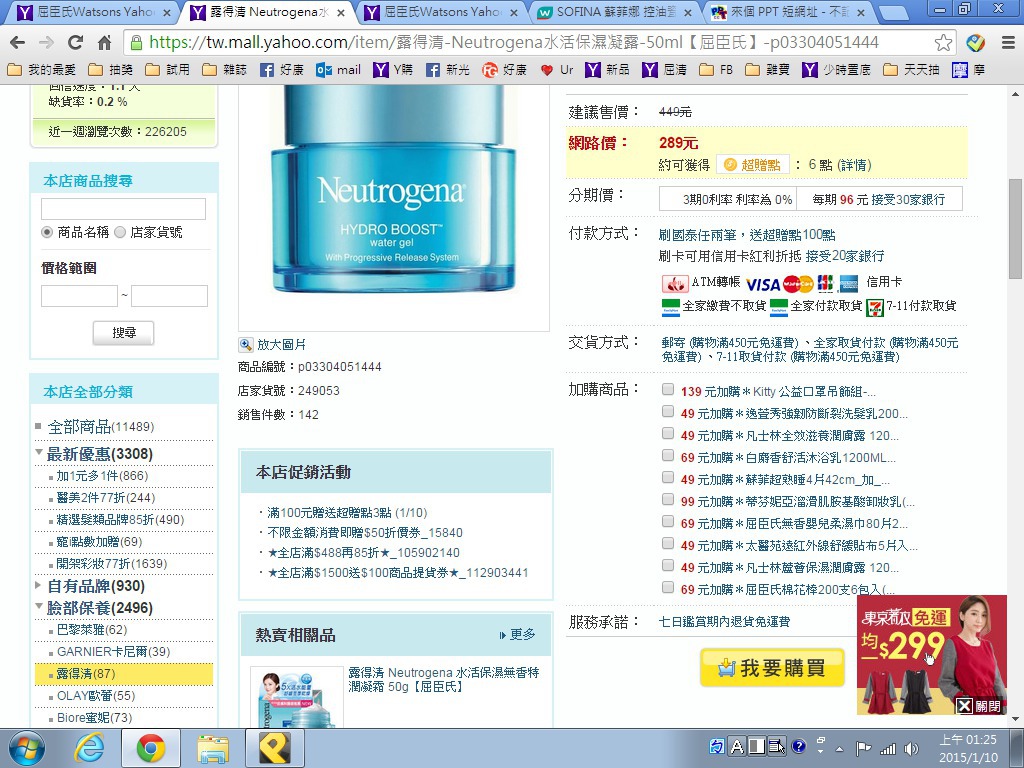Check the 99元 蒂芬妮亞卸妝乳 add-on
This screenshot has height=768, width=1024.
click(x=667, y=499)
